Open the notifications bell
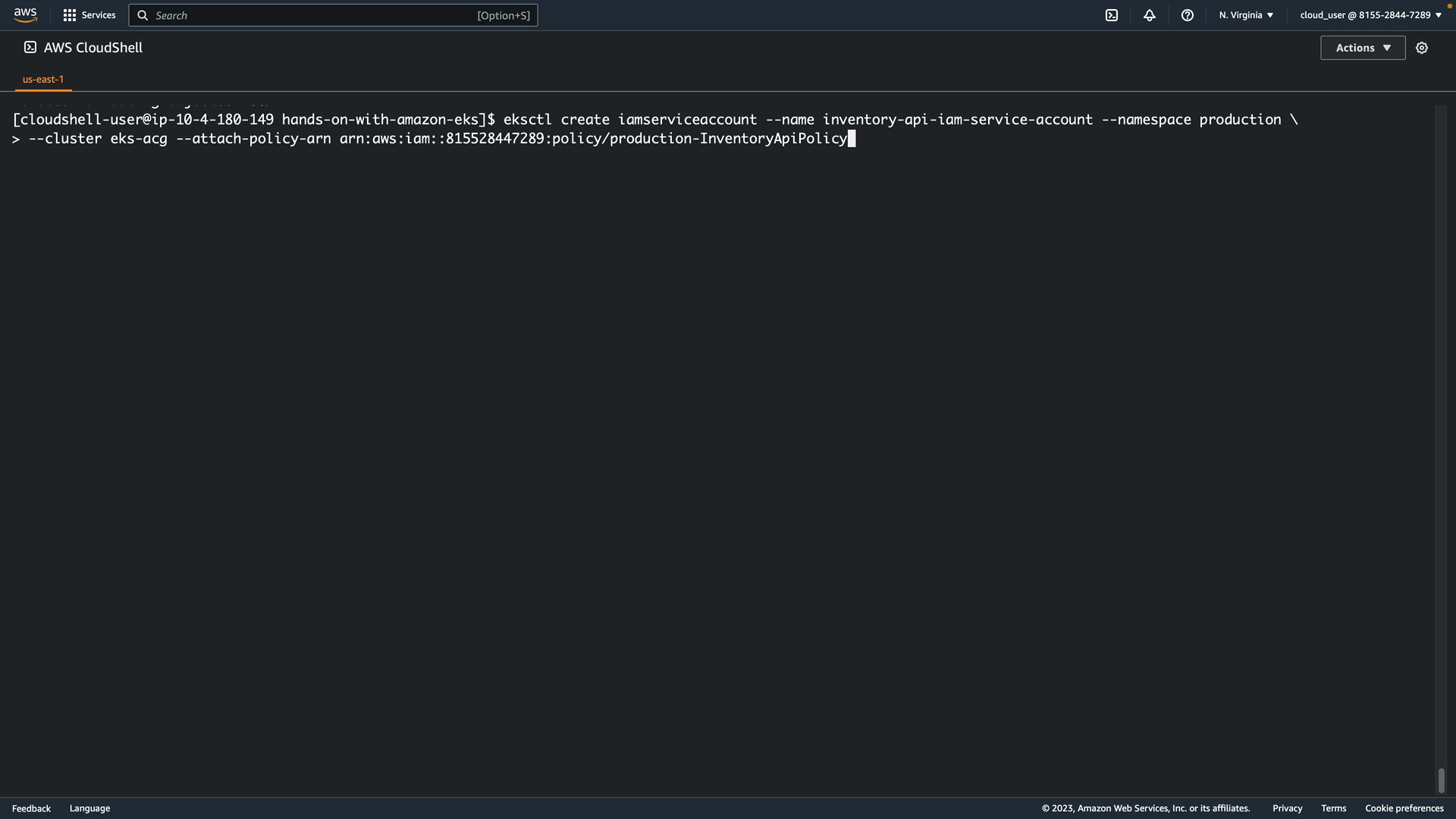The height and width of the screenshot is (819, 1456). 1150,15
